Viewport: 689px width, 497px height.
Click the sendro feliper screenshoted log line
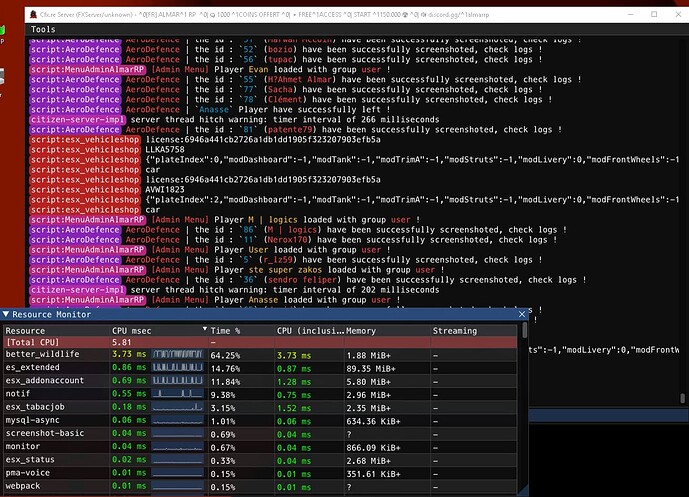coord(308,279)
